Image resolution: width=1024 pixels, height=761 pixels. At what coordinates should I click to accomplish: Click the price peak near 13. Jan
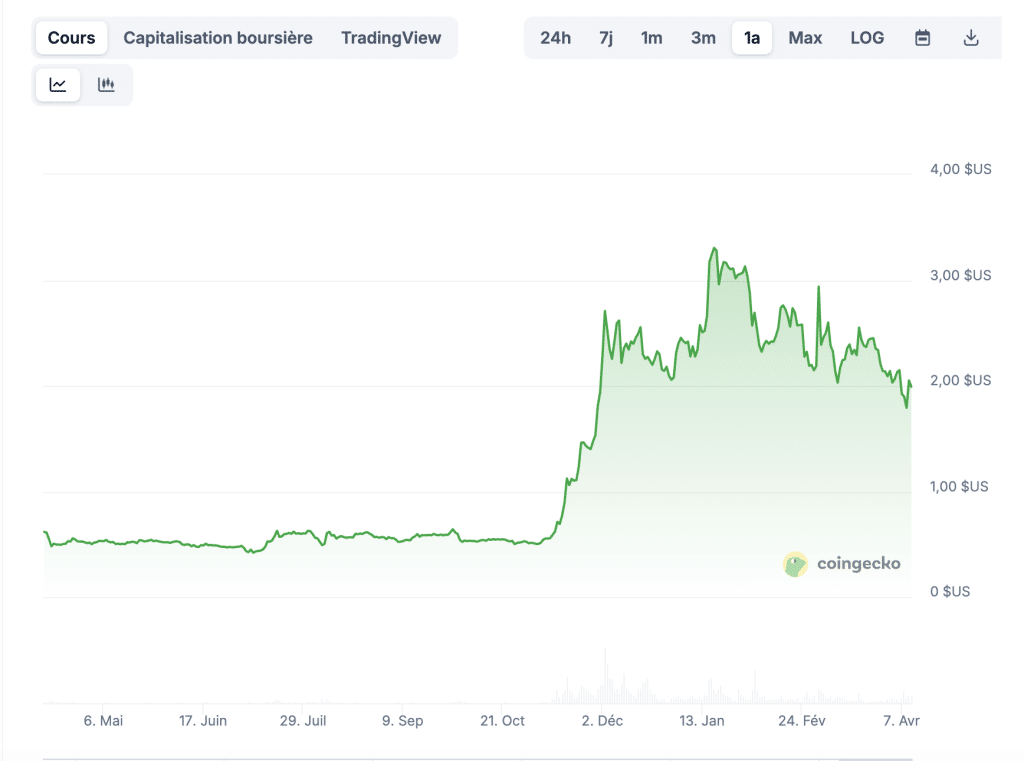(714, 248)
